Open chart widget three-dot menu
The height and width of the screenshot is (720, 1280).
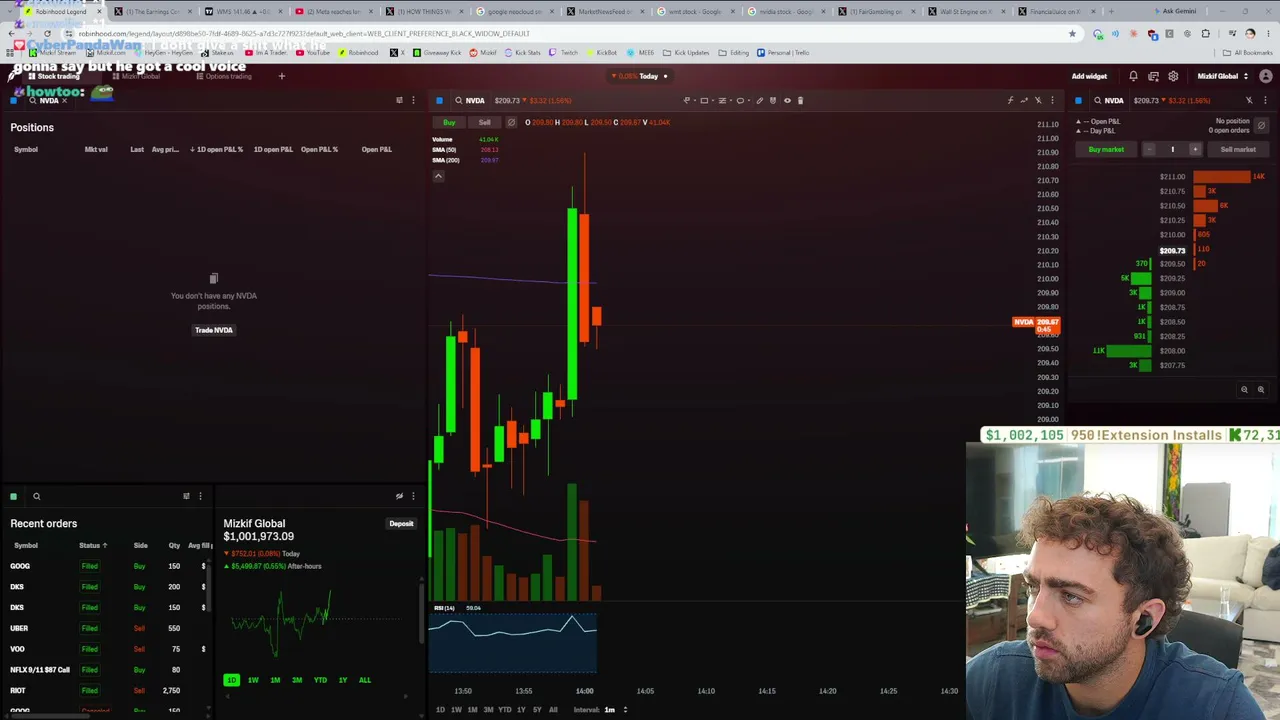pyautogui.click(x=1052, y=100)
